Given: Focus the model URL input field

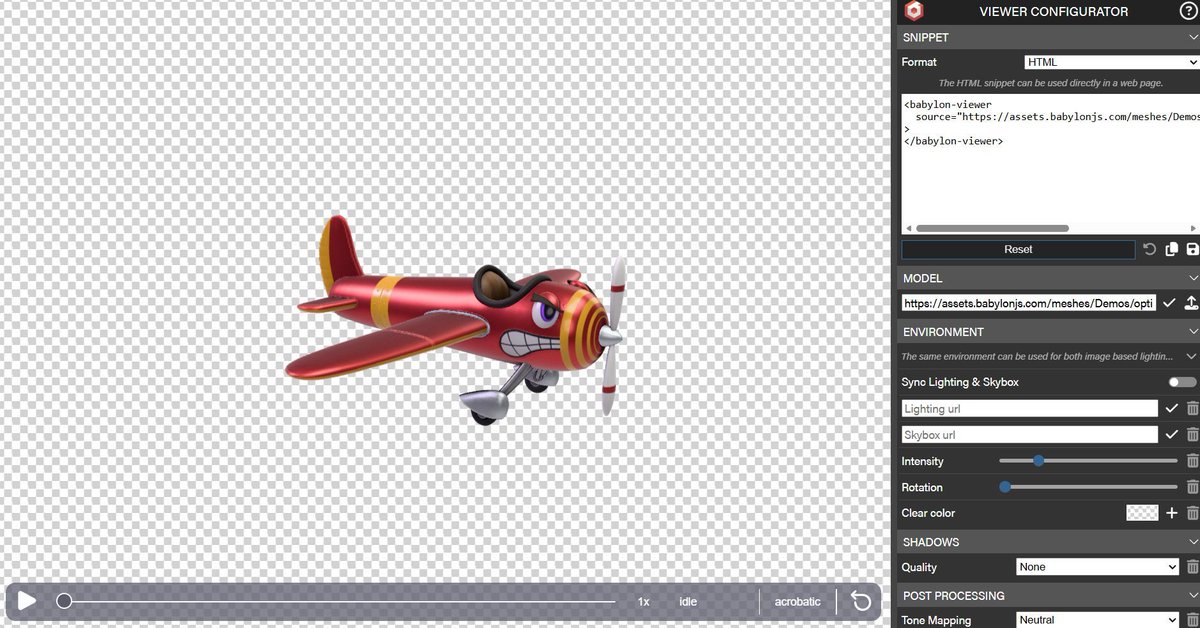Looking at the screenshot, I should tap(1029, 303).
